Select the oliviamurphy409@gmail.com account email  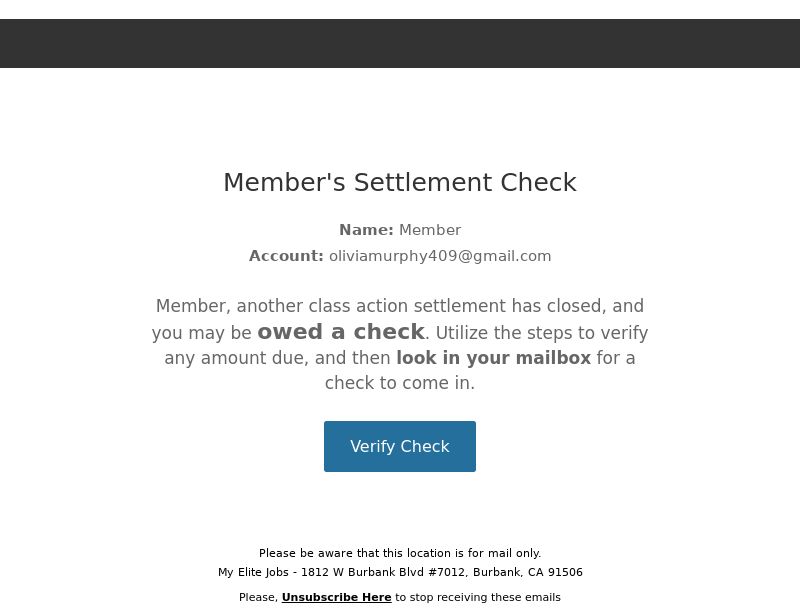click(440, 256)
